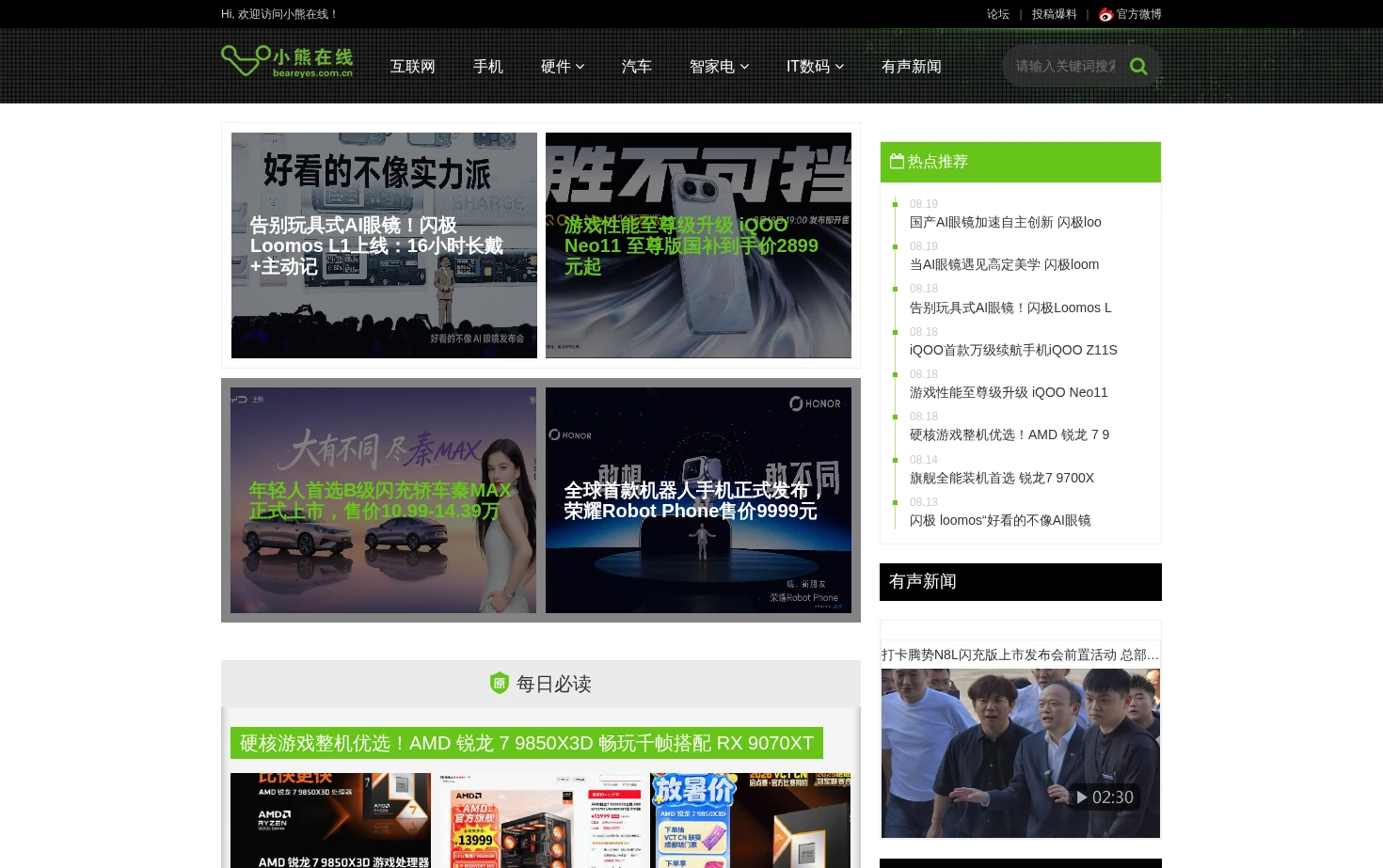This screenshot has height=868, width=1383.
Task: Open the iQOO Neo11 至尊版 feature article
Action: pyautogui.click(x=698, y=245)
